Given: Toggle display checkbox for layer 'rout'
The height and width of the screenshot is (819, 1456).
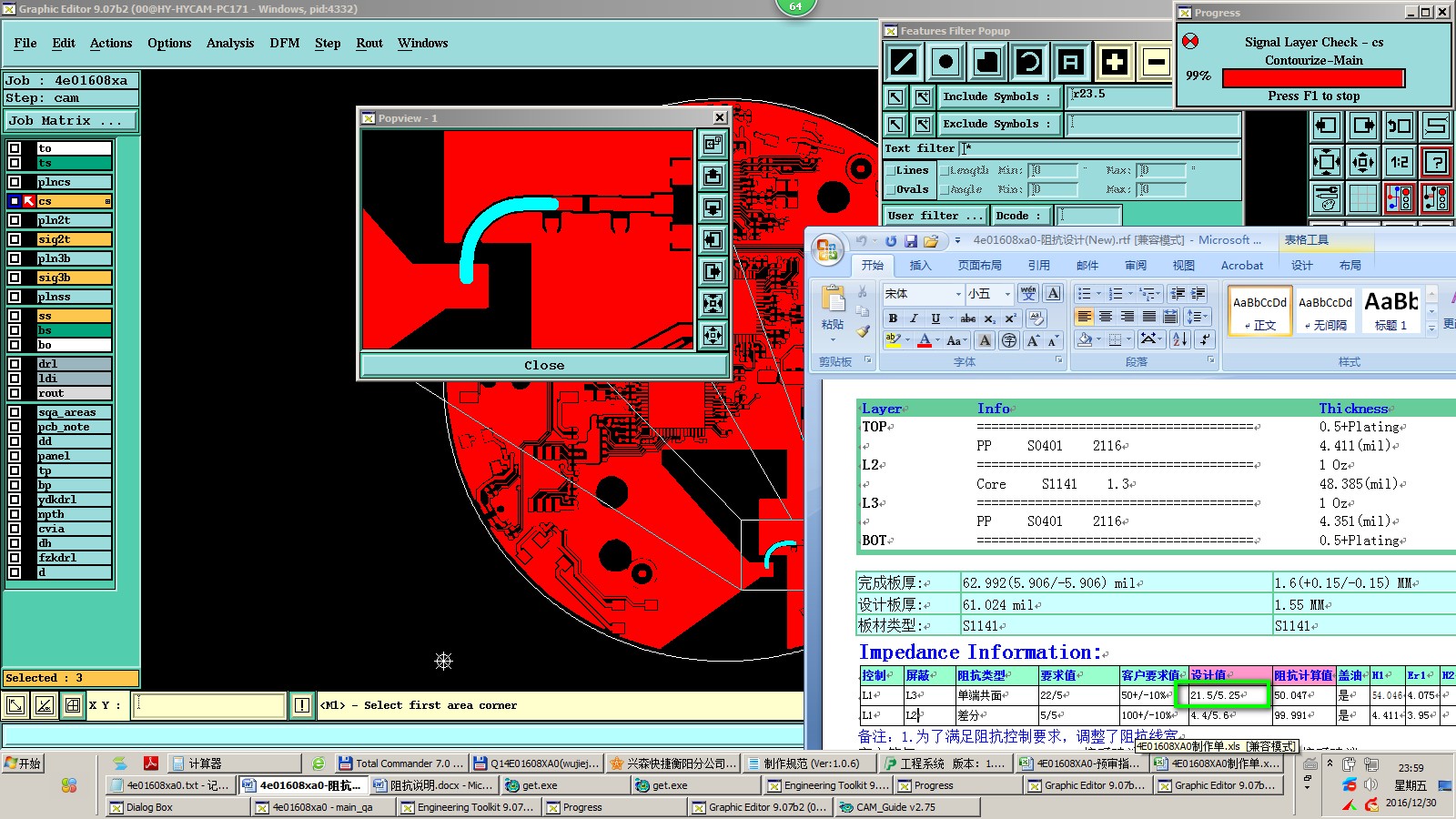Looking at the screenshot, I should coord(15,393).
